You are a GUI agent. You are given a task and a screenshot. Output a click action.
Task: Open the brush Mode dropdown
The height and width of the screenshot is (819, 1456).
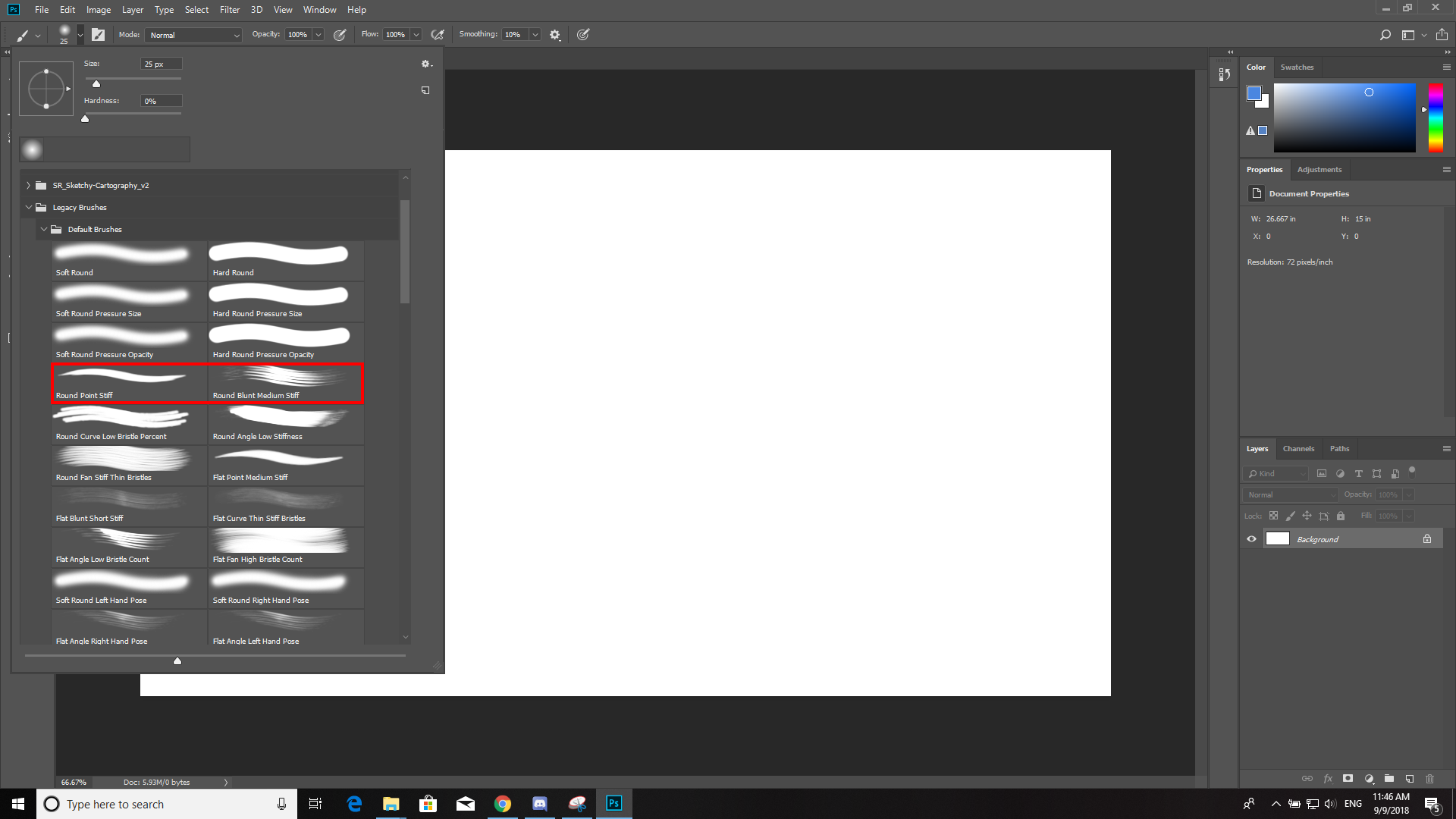pos(194,35)
